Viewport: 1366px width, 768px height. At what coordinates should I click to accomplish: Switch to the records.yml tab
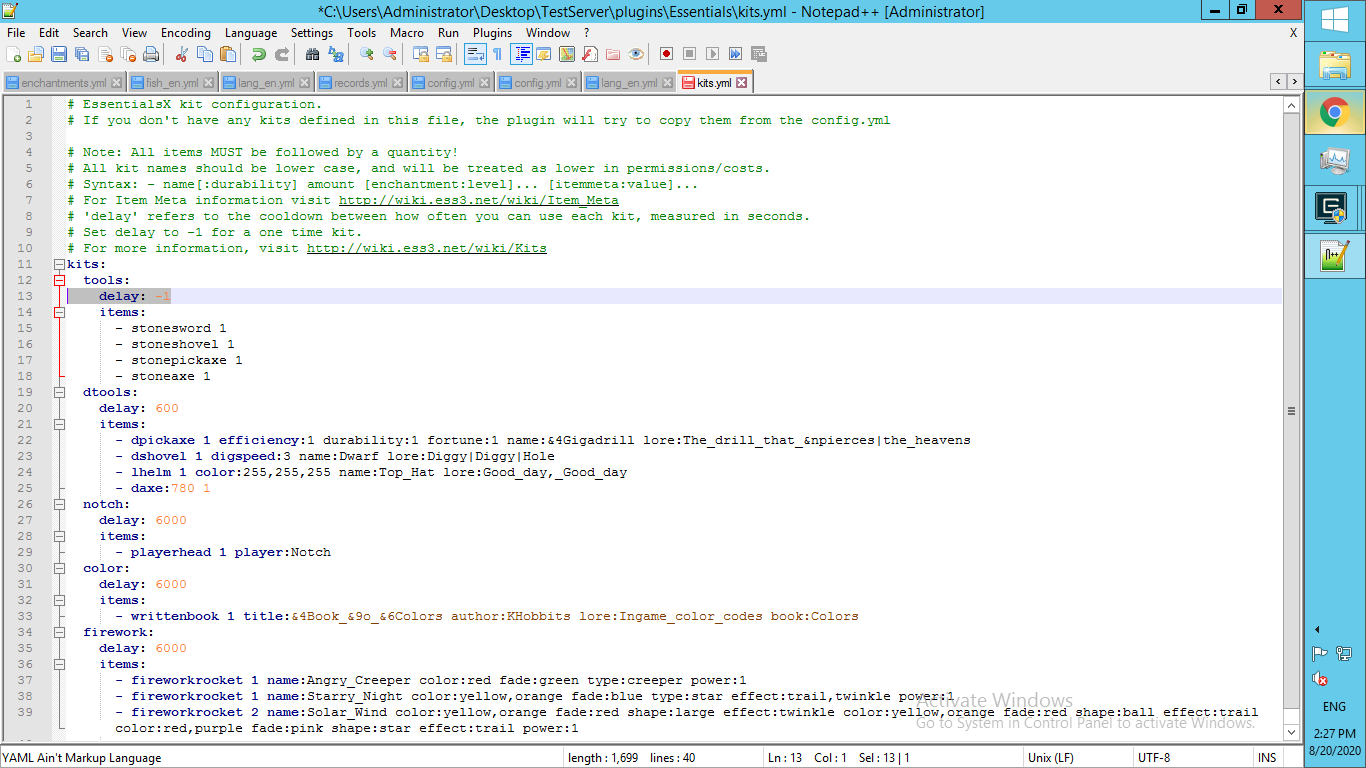pyautogui.click(x=360, y=83)
